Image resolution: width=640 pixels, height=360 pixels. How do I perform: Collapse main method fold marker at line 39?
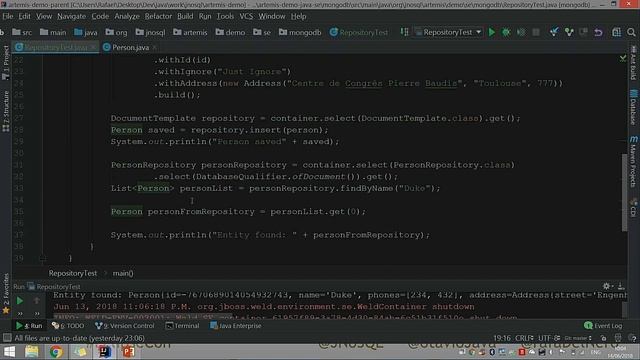[42, 258]
